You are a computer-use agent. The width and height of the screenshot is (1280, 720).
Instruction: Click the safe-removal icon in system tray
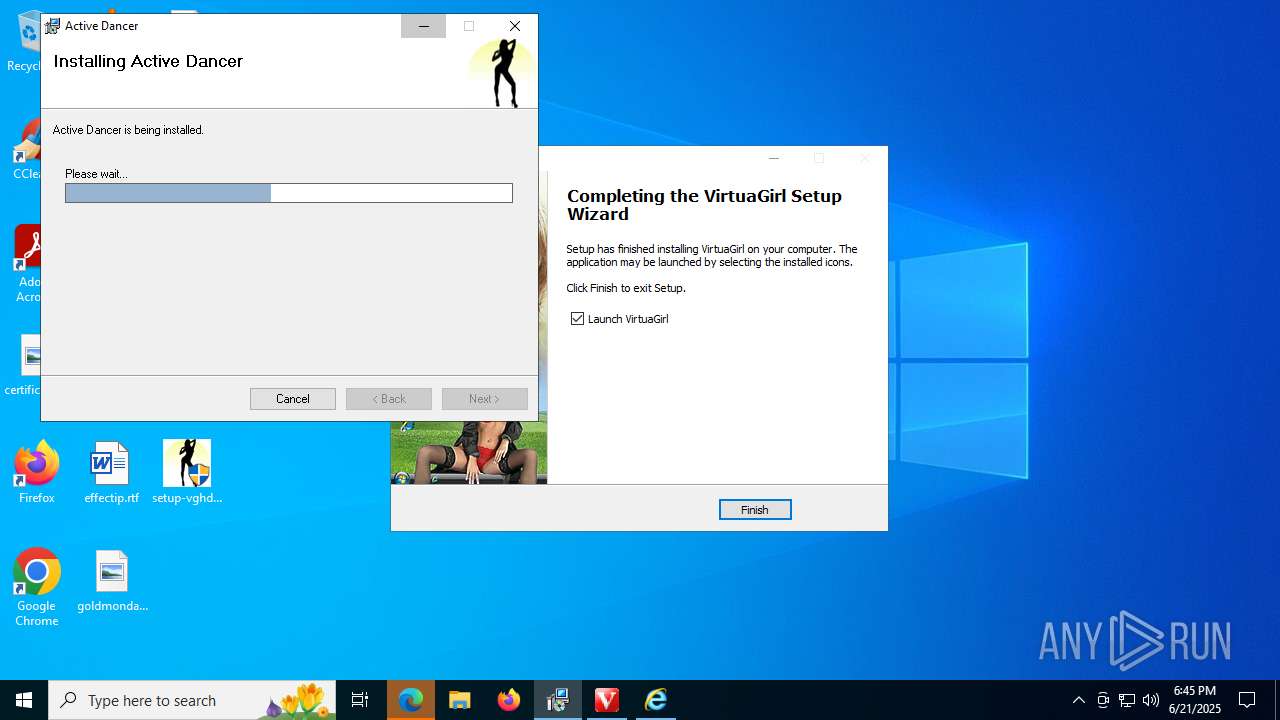click(x=1103, y=700)
